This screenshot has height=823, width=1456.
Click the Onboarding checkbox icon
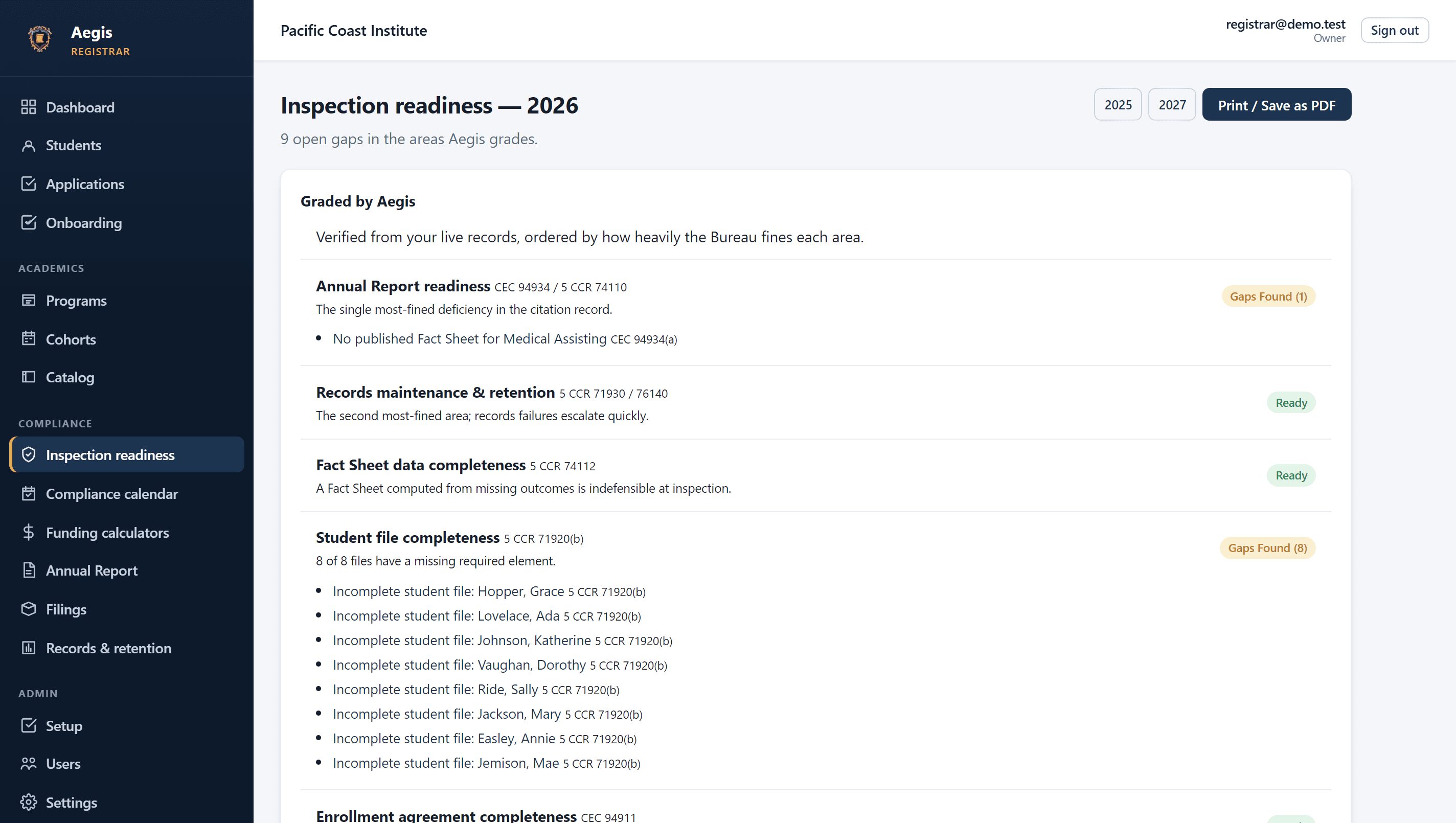[x=28, y=223]
